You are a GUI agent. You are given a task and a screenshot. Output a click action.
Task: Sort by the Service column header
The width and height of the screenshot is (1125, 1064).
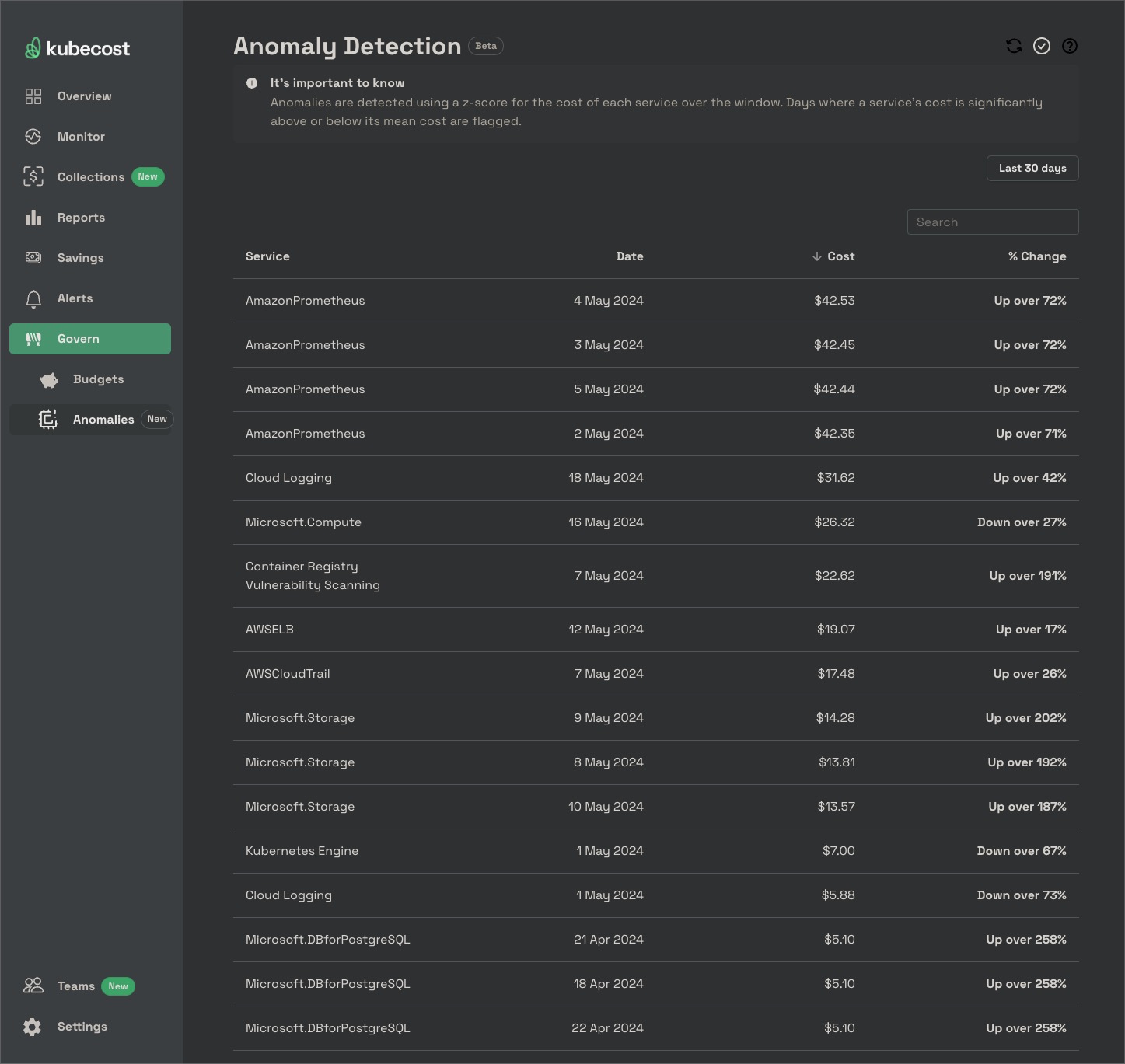[267, 256]
